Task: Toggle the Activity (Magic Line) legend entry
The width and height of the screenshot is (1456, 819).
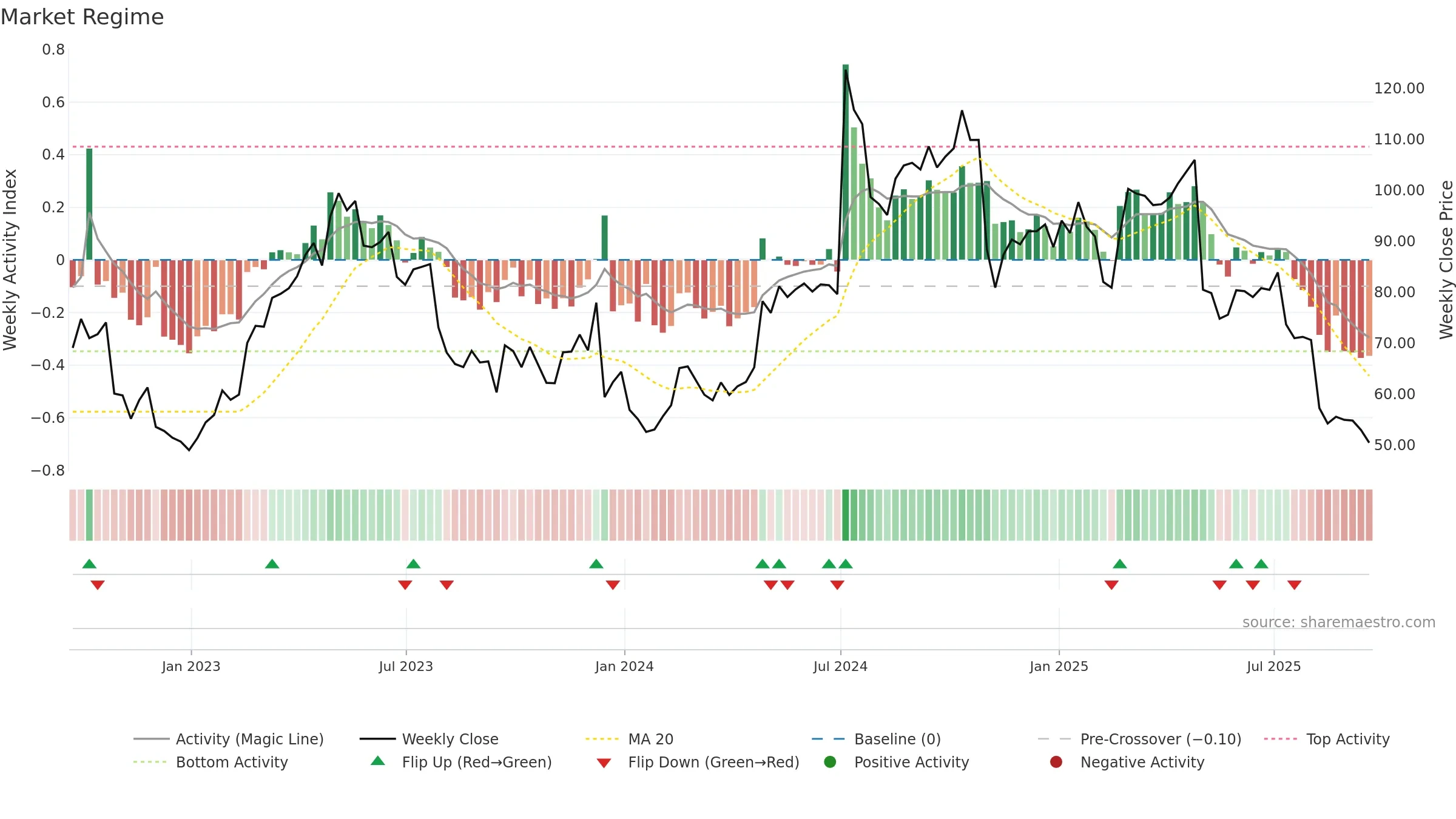Action: click(x=229, y=739)
